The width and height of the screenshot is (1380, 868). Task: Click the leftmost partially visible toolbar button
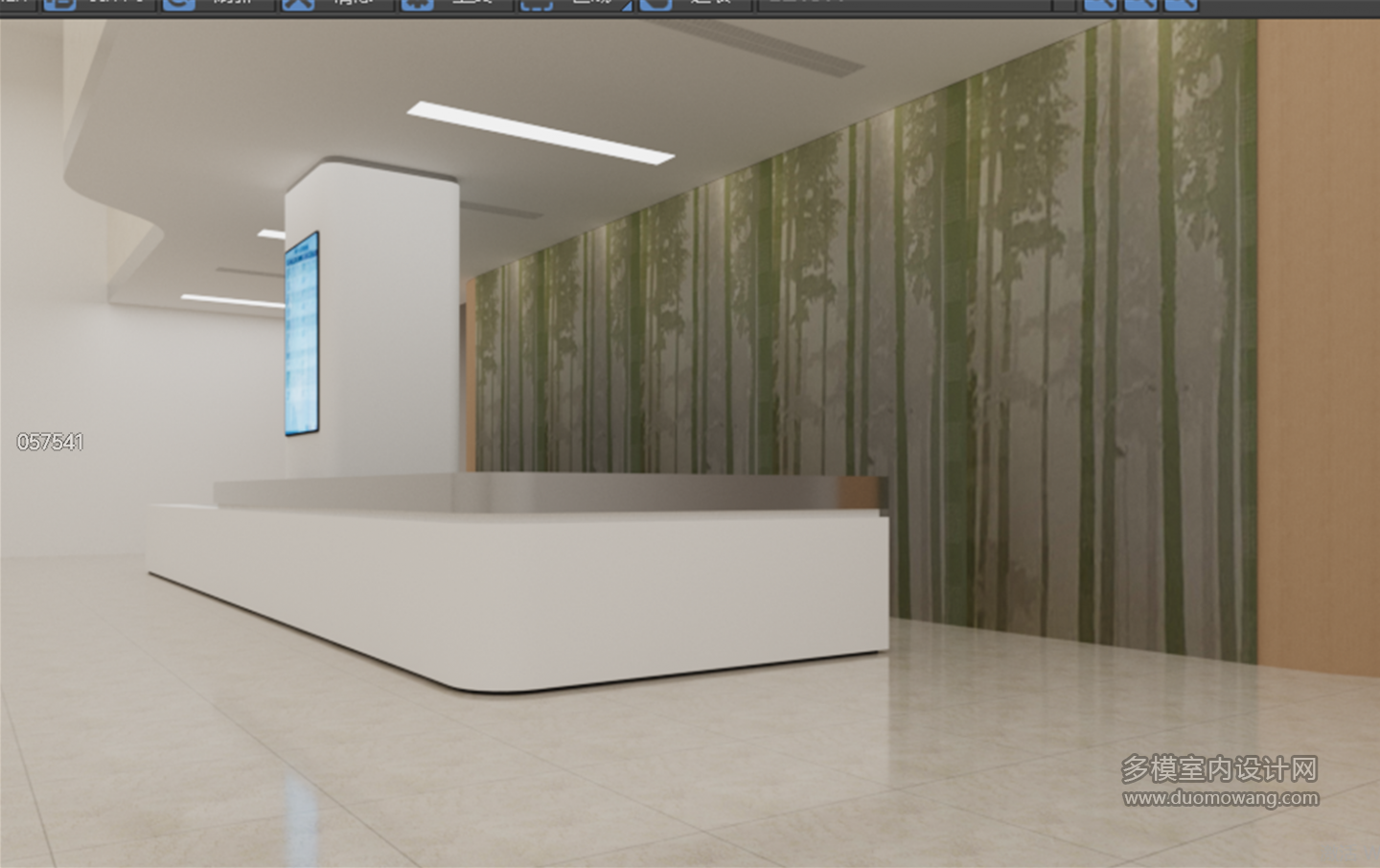pos(17,4)
